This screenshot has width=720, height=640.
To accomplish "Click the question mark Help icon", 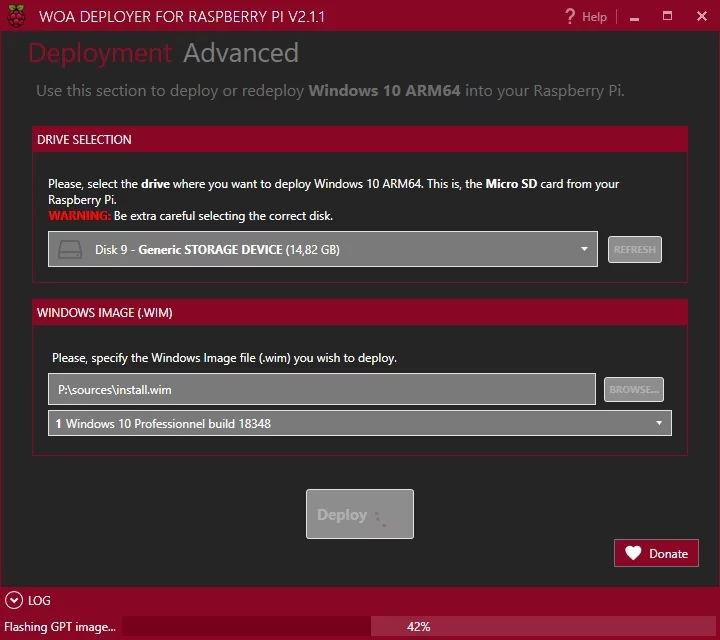I will point(569,17).
